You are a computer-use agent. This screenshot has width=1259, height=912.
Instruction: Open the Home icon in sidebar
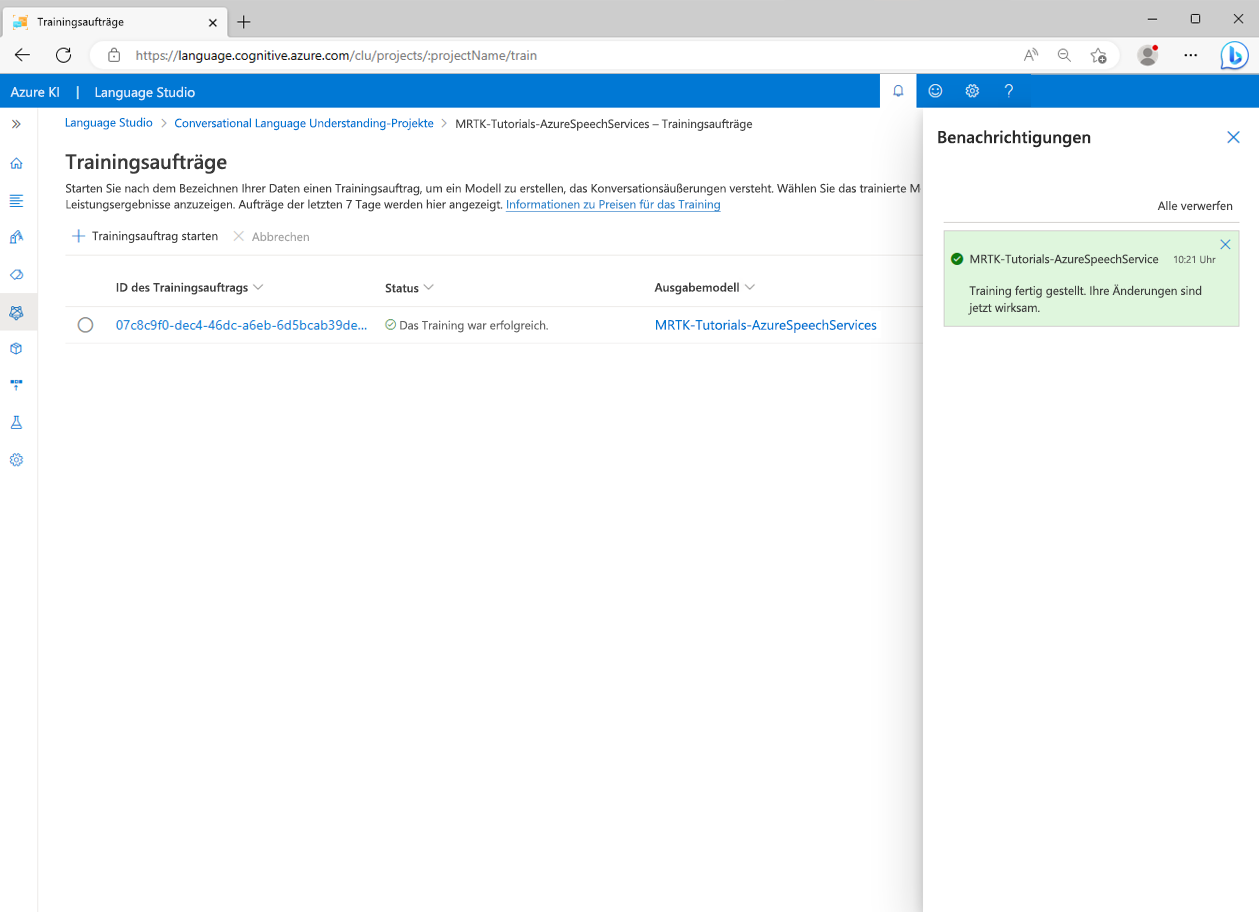[x=16, y=163]
